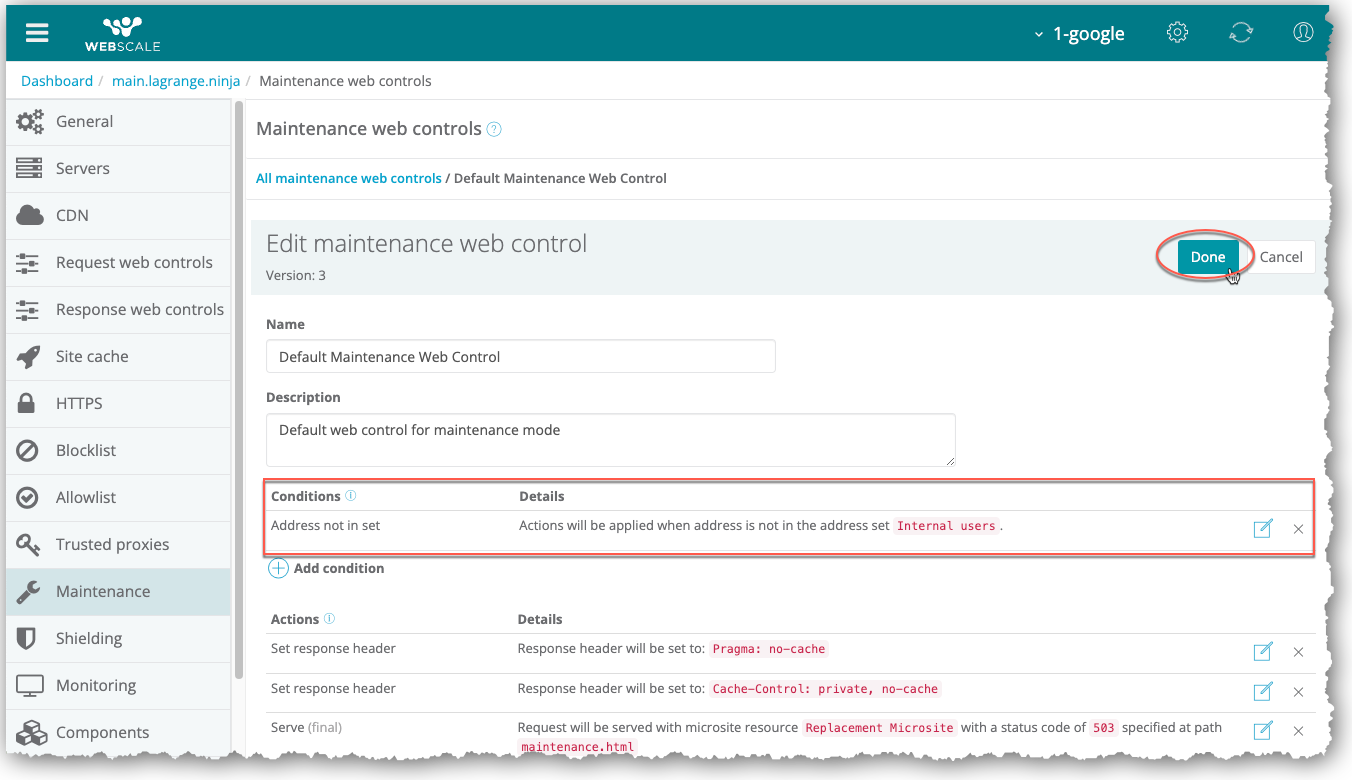Expand the 1-google account dropdown
Image resolution: width=1352 pixels, height=780 pixels.
(1079, 33)
